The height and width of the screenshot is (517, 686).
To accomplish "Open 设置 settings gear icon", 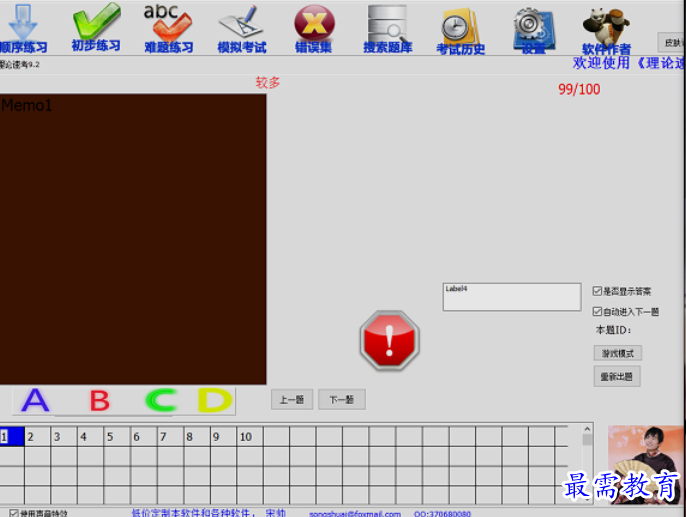I will (x=533, y=31).
